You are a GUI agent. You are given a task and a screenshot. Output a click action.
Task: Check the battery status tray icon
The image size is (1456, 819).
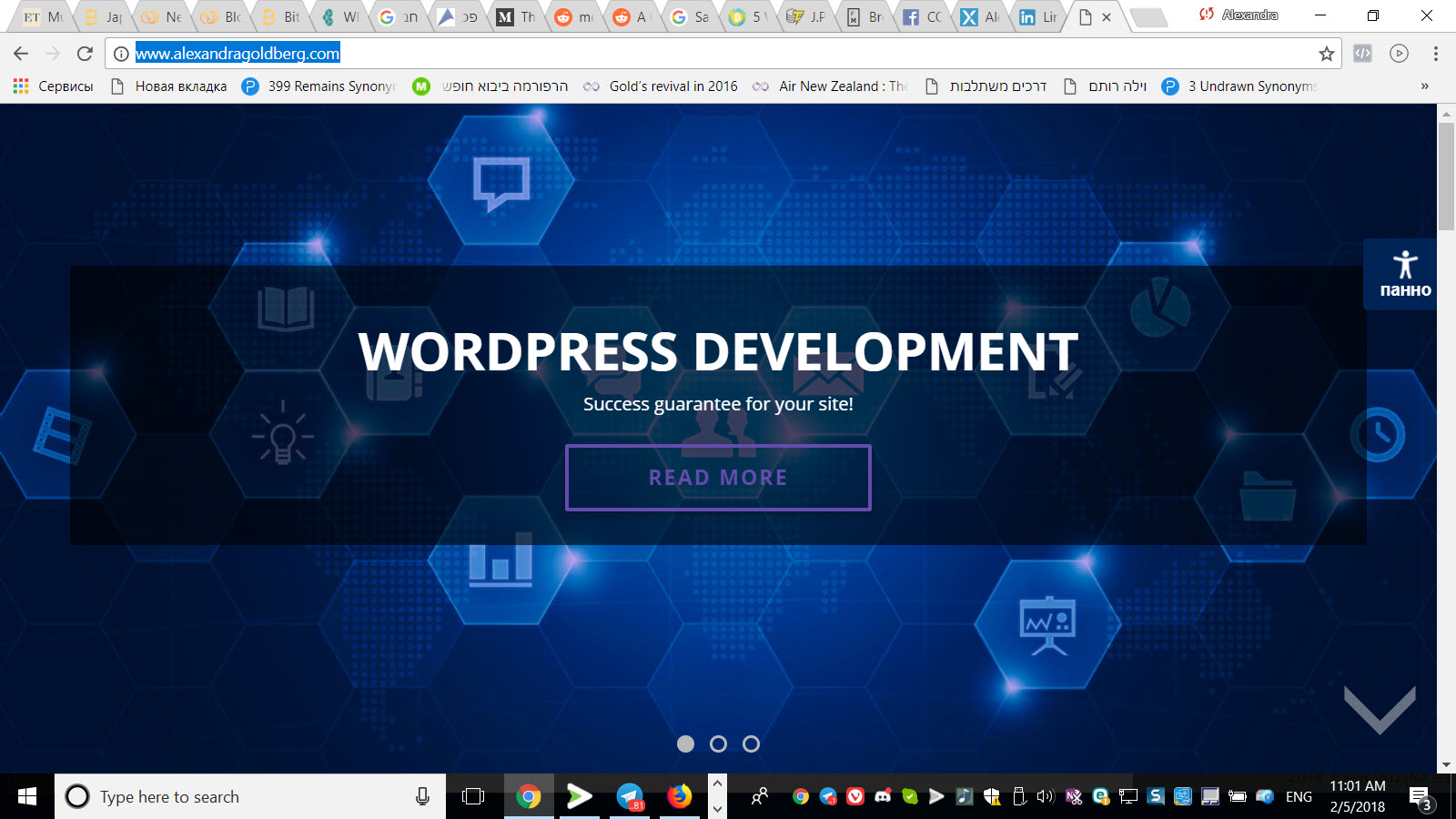pyautogui.click(x=1238, y=796)
